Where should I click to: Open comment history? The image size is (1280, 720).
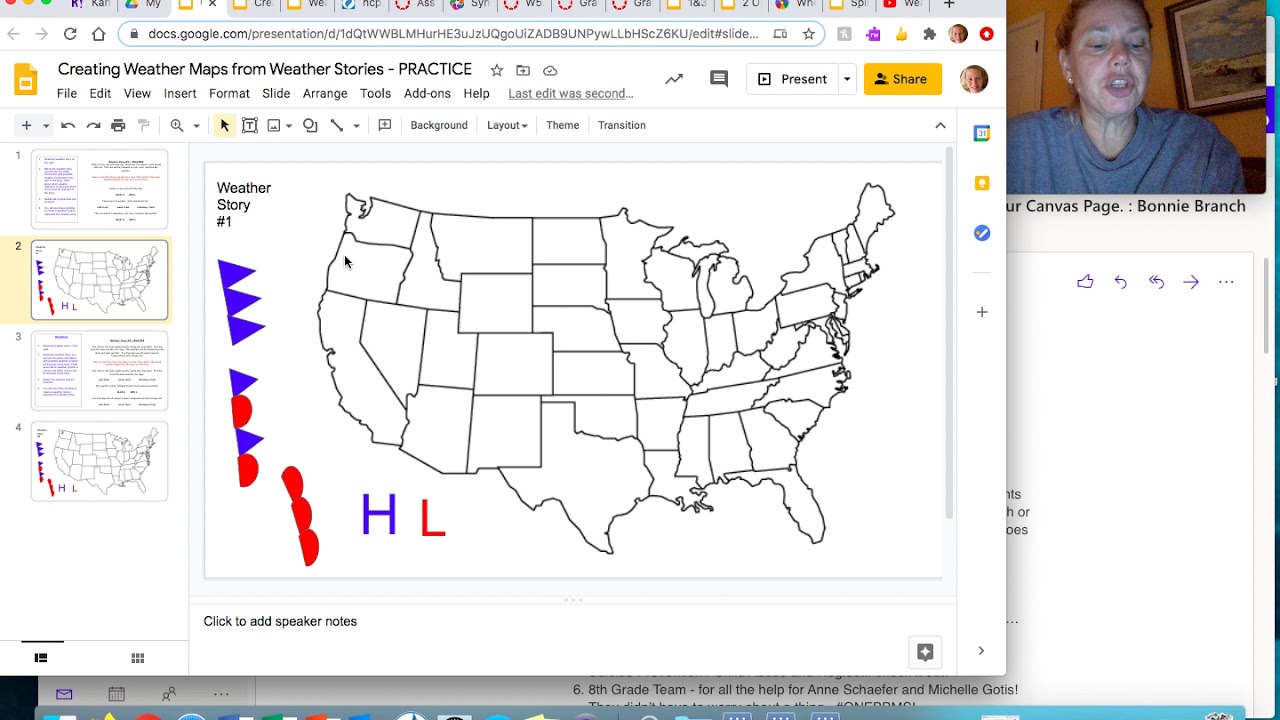tap(719, 79)
